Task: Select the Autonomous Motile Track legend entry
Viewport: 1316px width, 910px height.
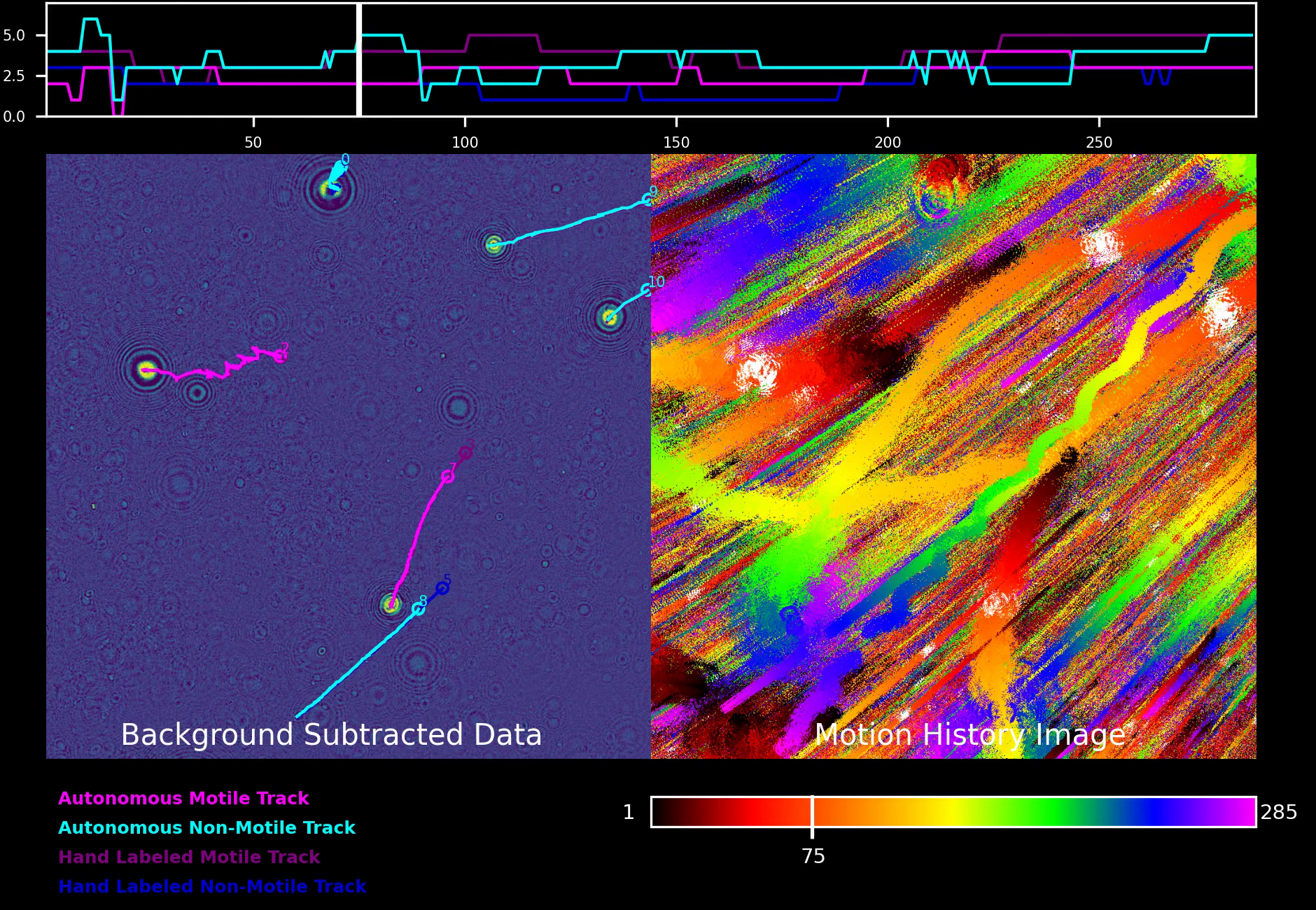Action: [183, 799]
